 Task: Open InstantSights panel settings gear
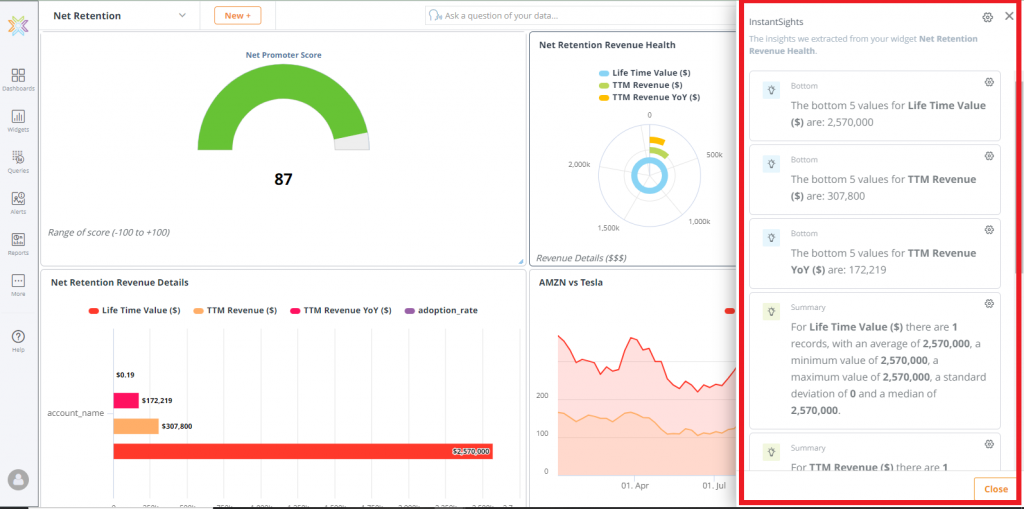987,17
